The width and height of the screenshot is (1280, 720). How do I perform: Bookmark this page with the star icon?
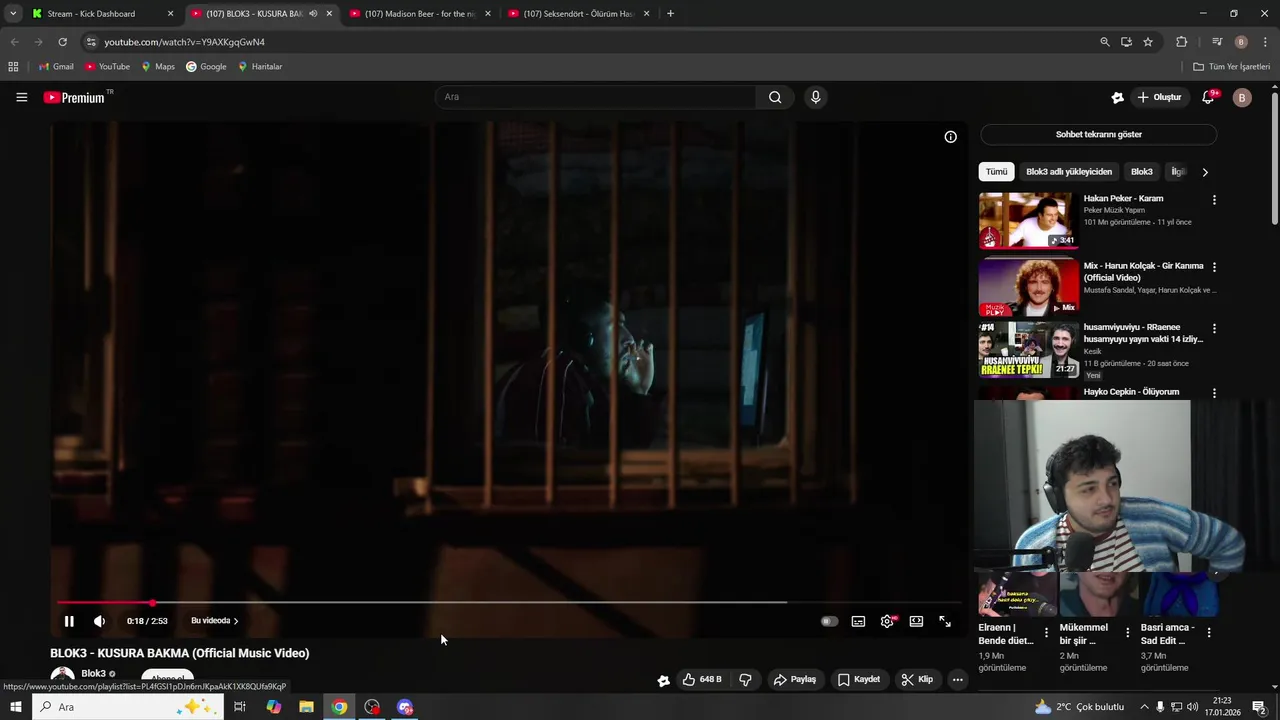click(x=1148, y=42)
